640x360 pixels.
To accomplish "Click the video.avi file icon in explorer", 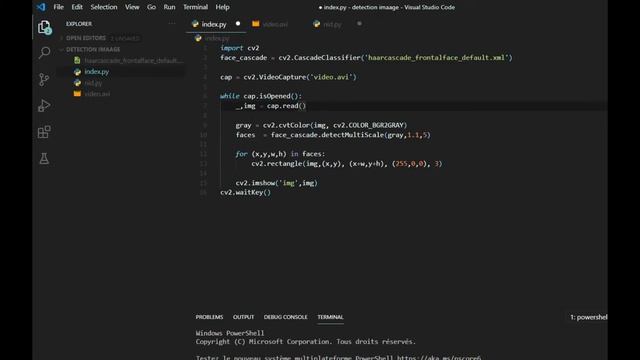I will click(x=77, y=94).
